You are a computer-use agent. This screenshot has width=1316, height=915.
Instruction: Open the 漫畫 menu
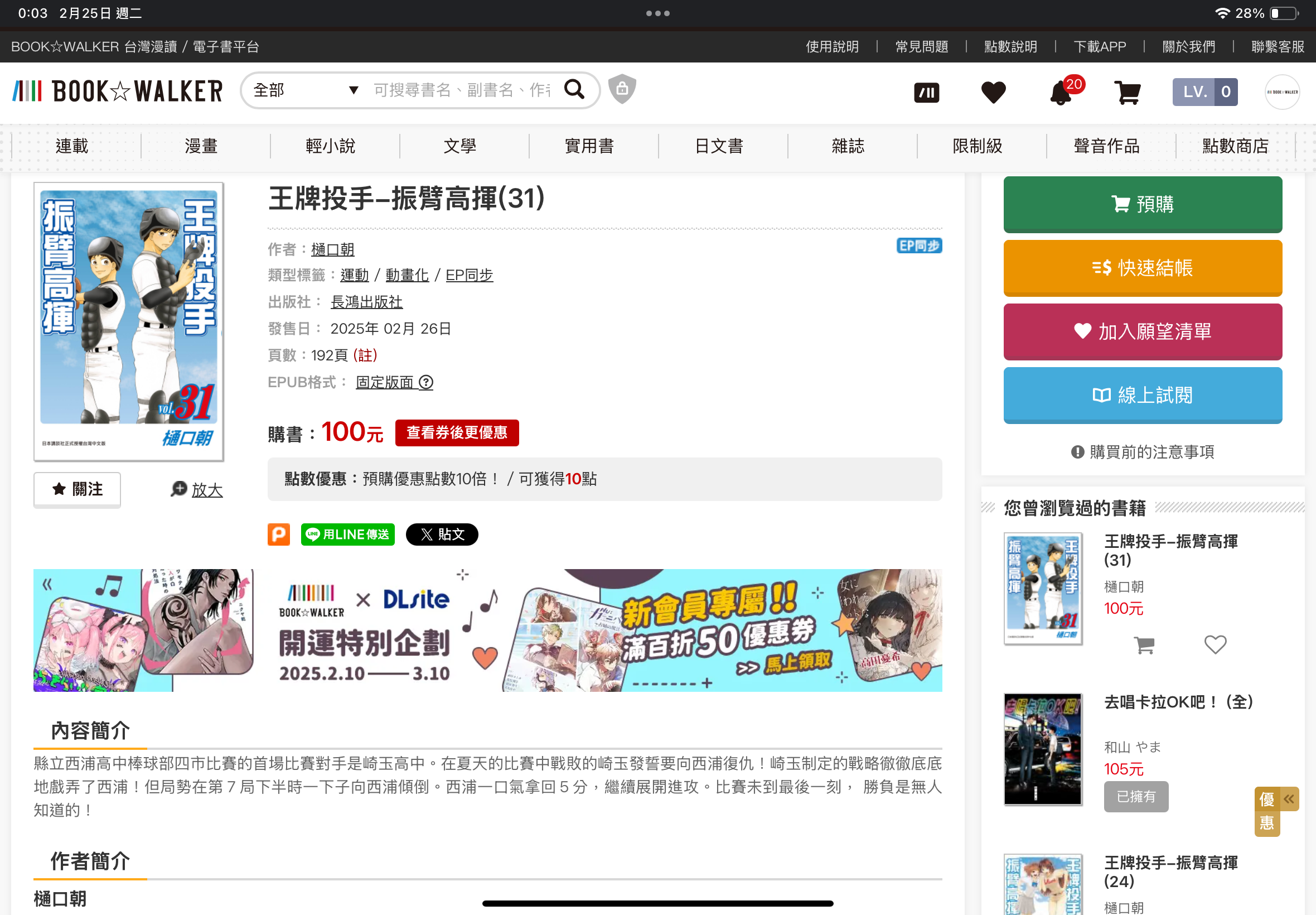pyautogui.click(x=201, y=146)
